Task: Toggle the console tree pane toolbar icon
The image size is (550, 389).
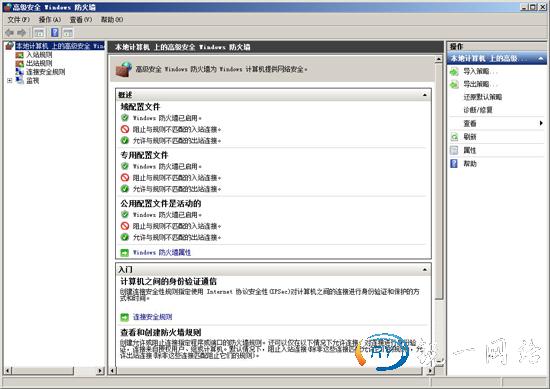Action: click(39, 33)
